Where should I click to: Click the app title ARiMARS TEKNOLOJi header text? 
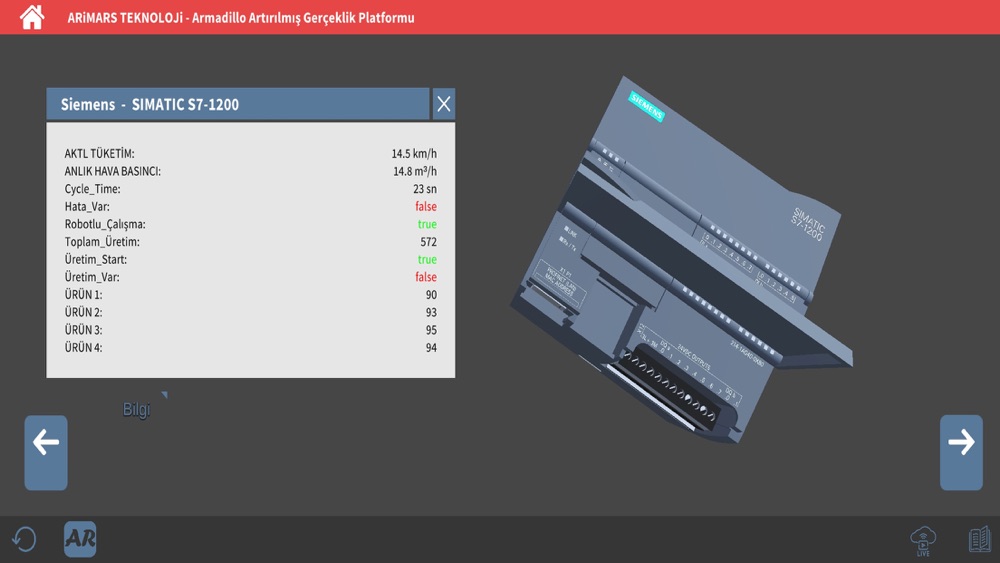tap(241, 18)
